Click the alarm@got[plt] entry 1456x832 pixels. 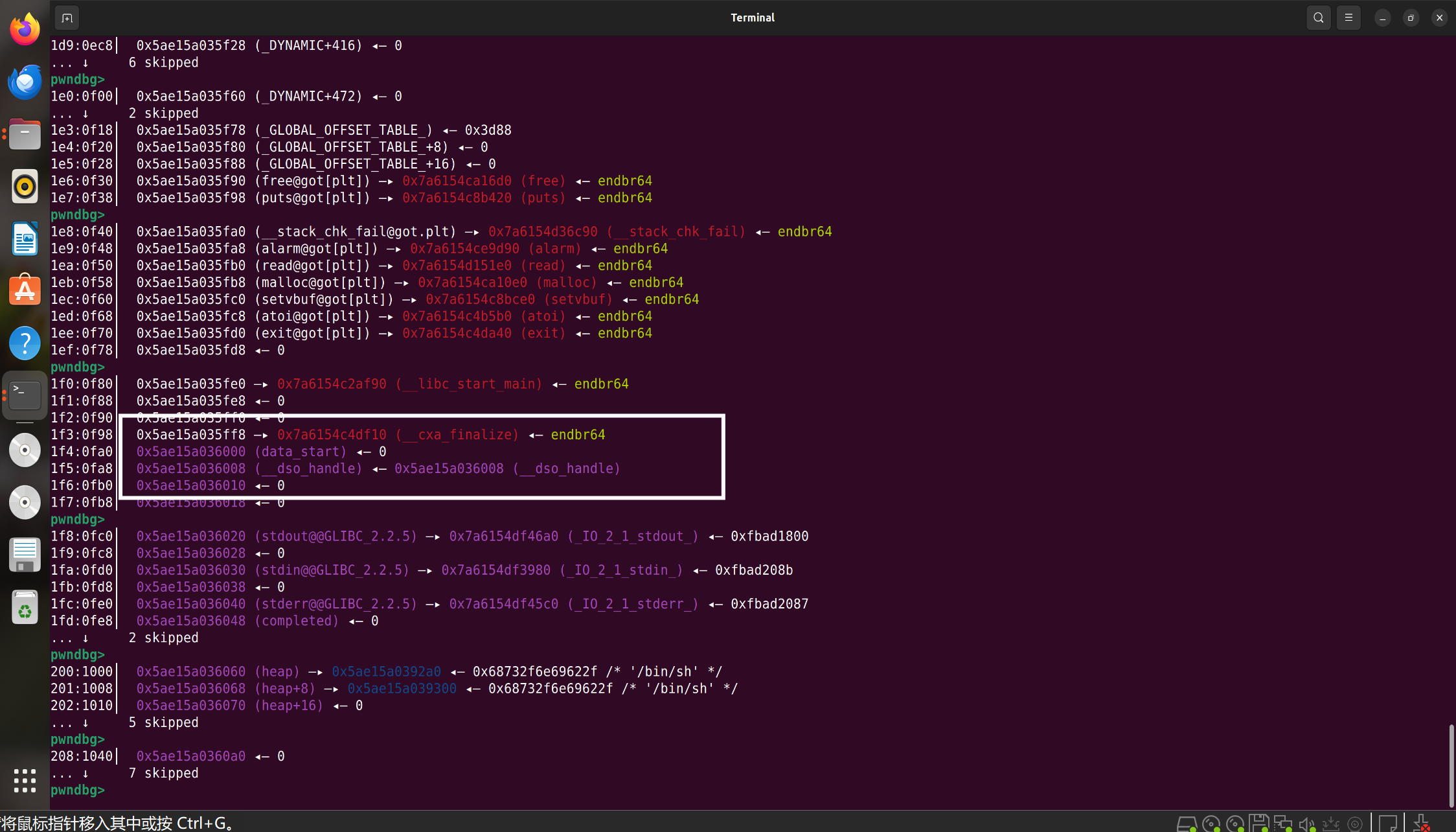[x=316, y=248]
